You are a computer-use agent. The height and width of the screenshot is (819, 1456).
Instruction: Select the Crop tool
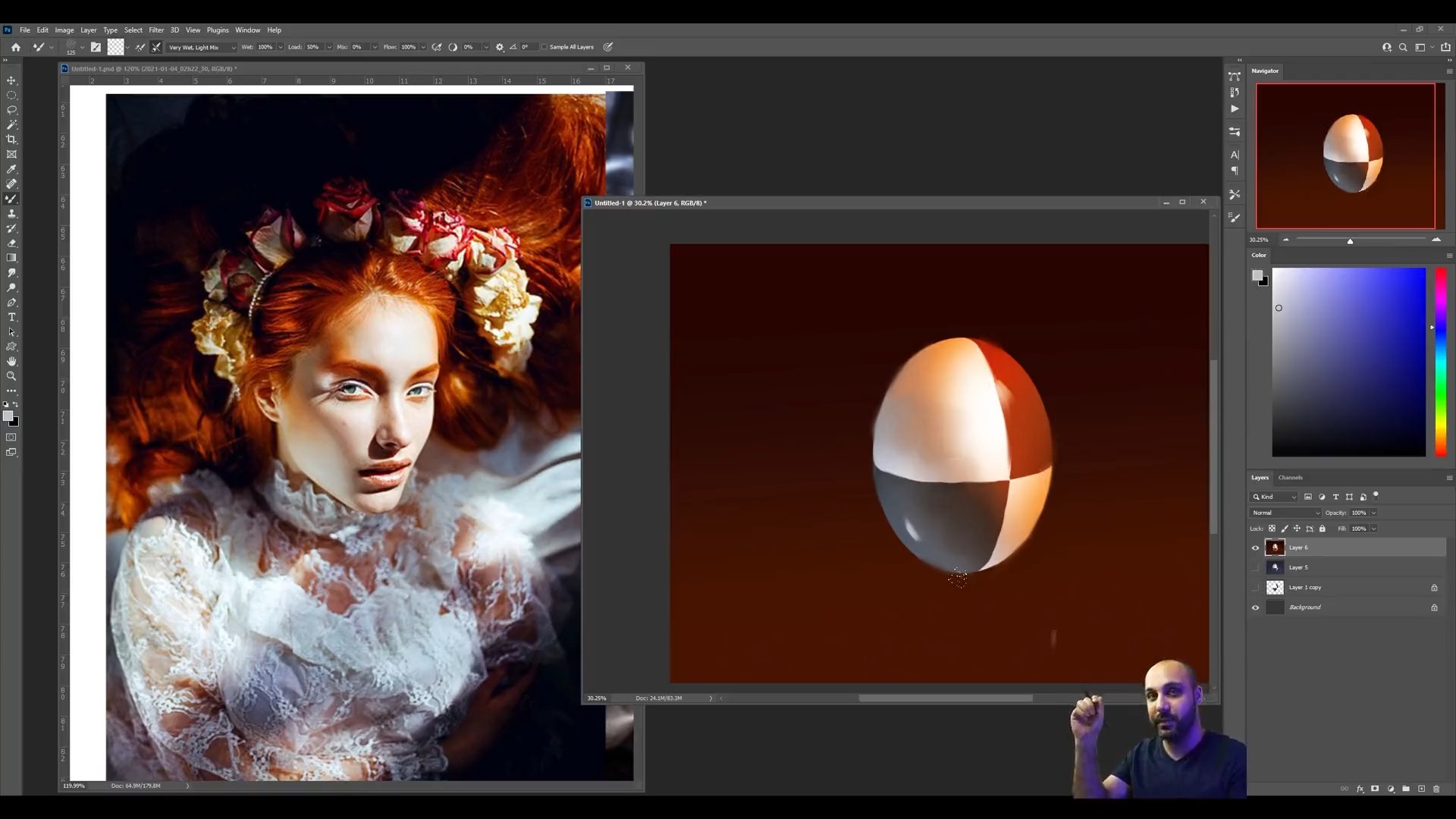[x=11, y=140]
